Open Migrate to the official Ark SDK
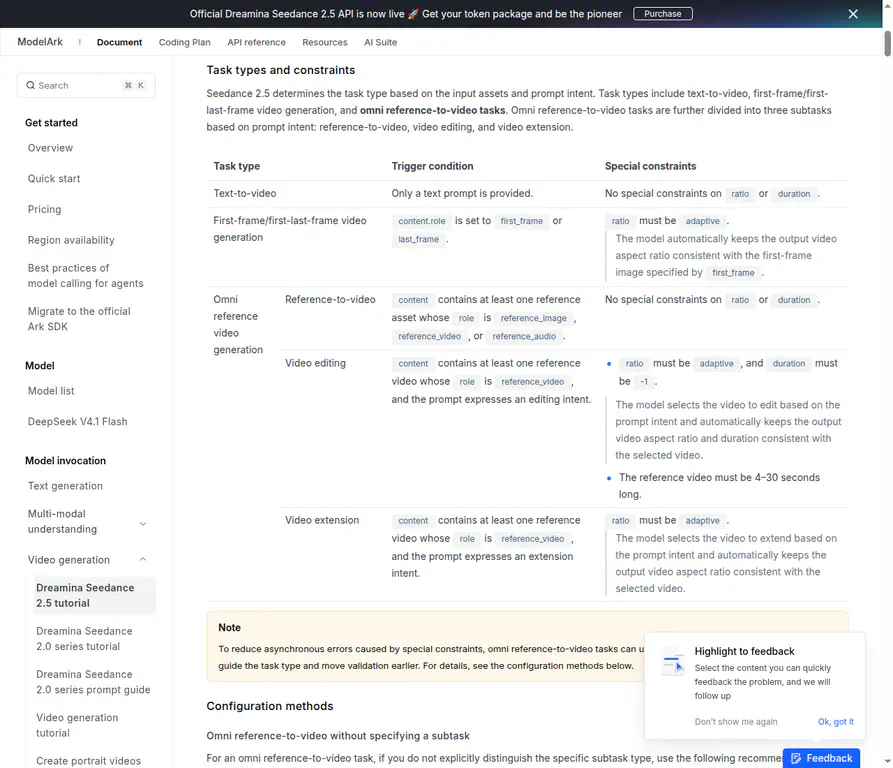 (79, 319)
